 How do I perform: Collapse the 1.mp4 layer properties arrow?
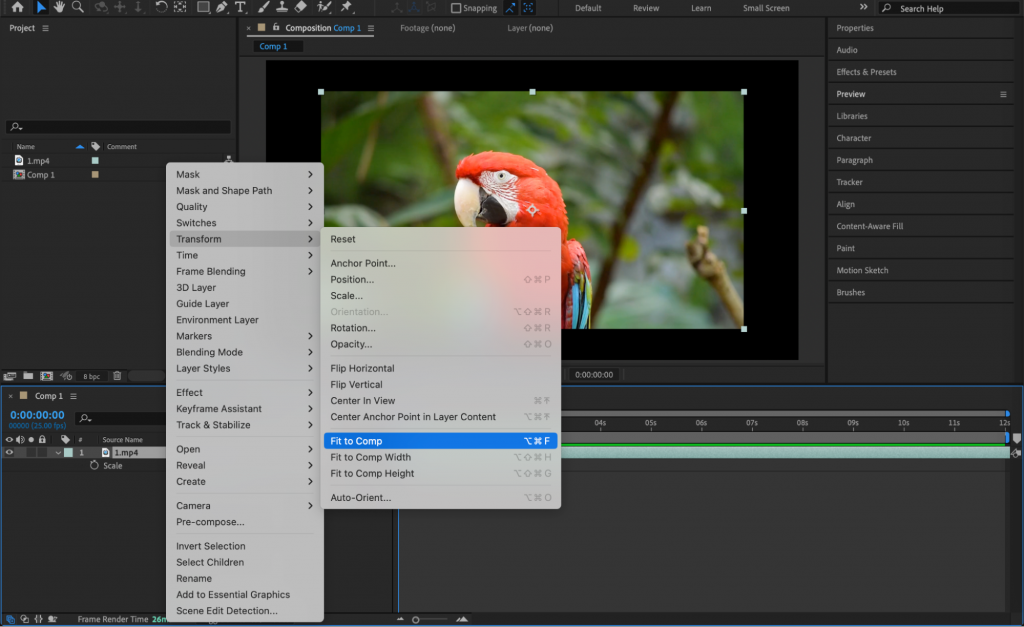click(x=58, y=452)
